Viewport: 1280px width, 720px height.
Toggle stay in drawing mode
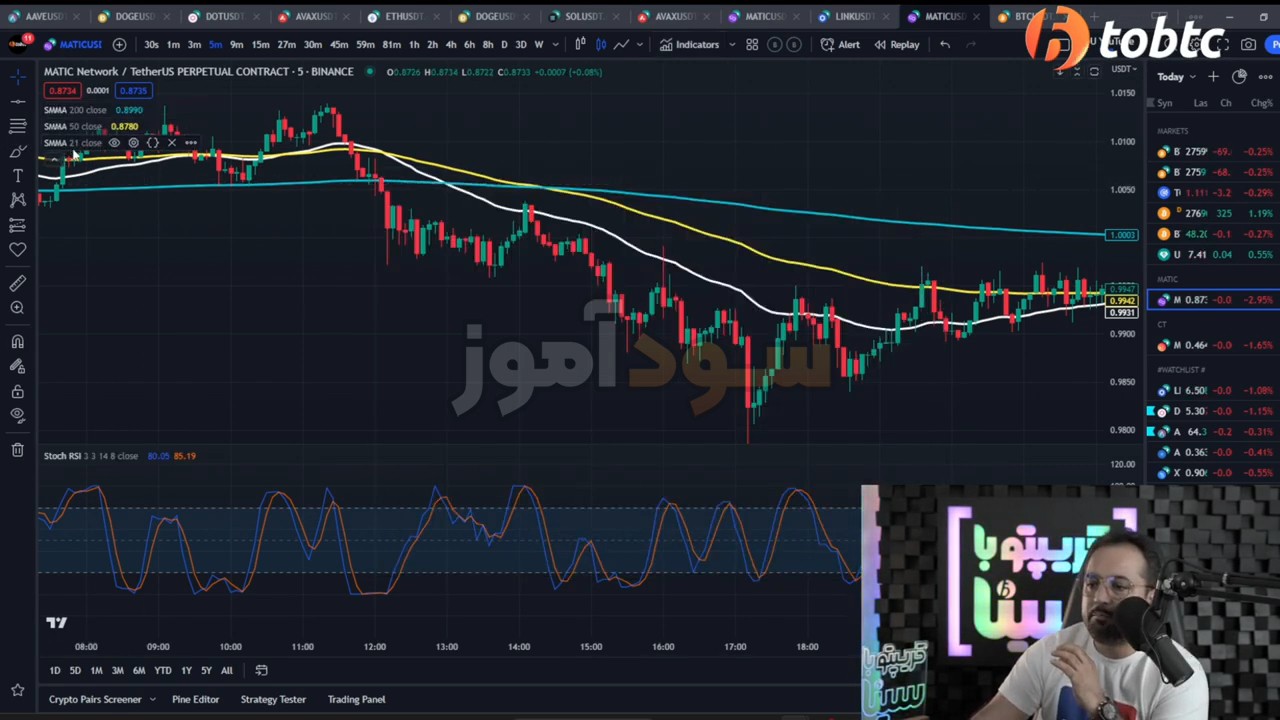coord(18,367)
